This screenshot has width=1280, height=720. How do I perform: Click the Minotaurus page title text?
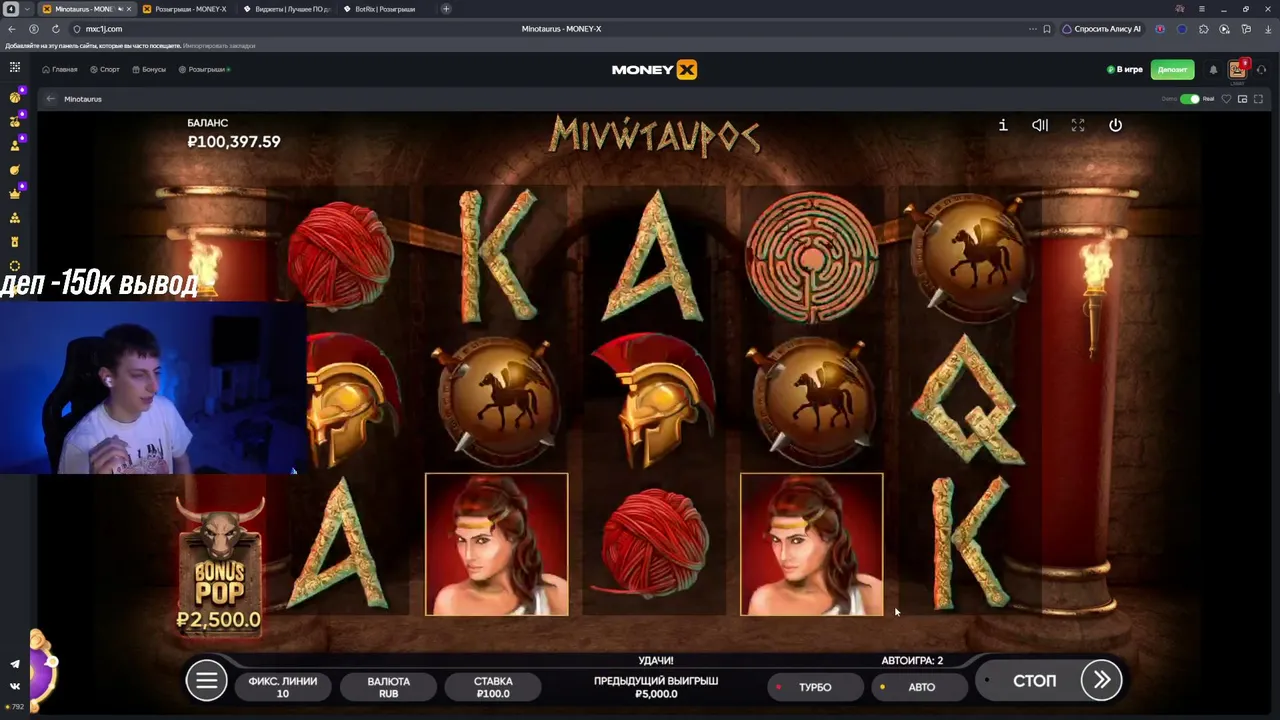click(x=83, y=99)
